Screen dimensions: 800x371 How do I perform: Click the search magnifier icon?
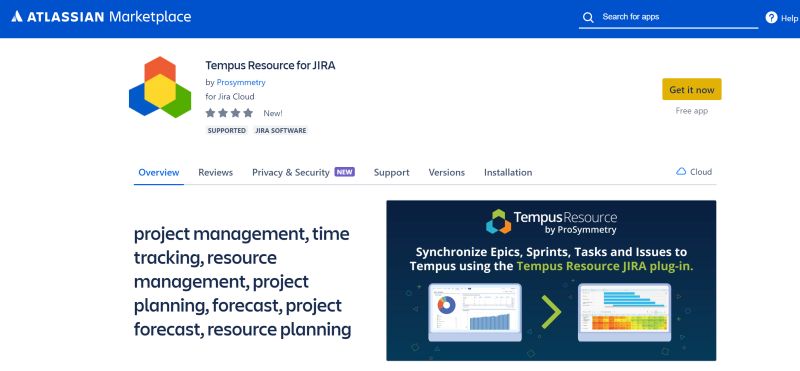pyautogui.click(x=588, y=17)
